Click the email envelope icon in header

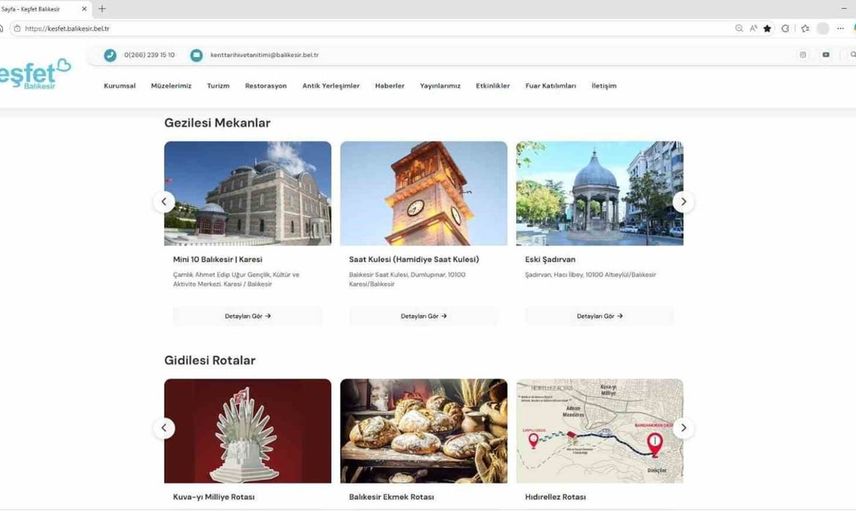tap(197, 55)
